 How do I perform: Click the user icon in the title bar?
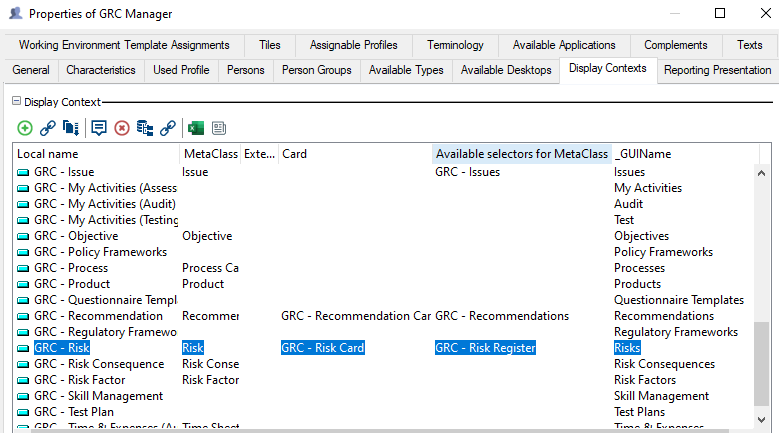click(x=15, y=13)
